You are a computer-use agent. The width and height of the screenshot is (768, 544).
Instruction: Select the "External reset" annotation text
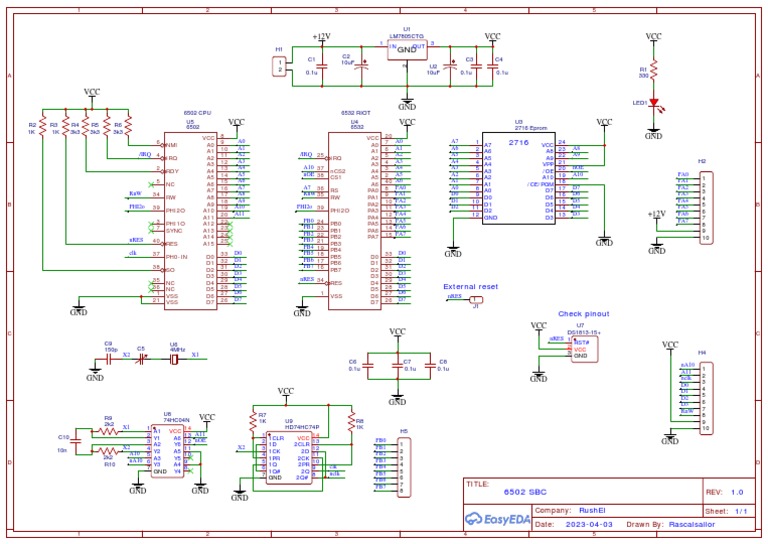pos(471,287)
